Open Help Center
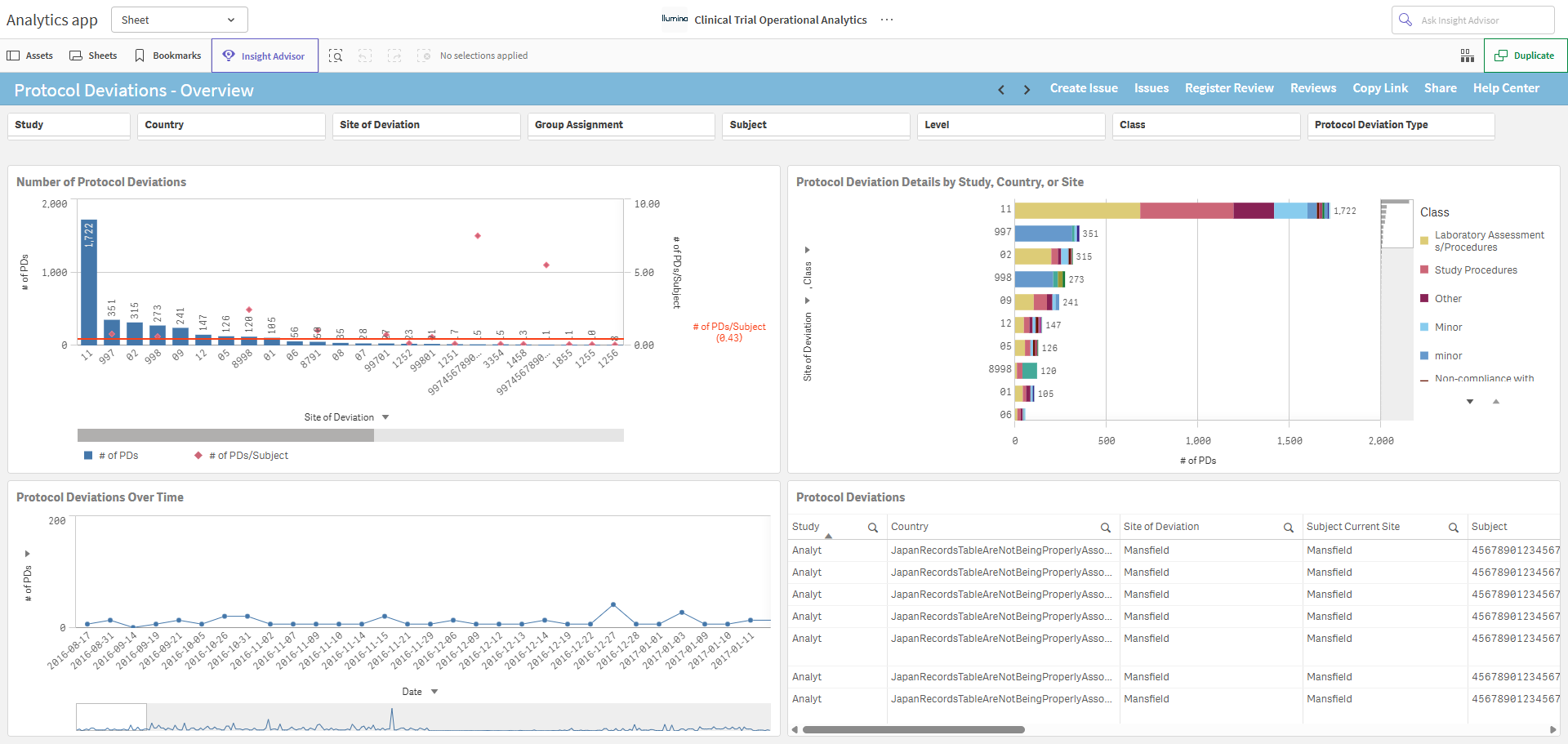This screenshot has width=1568, height=744. [x=1506, y=88]
